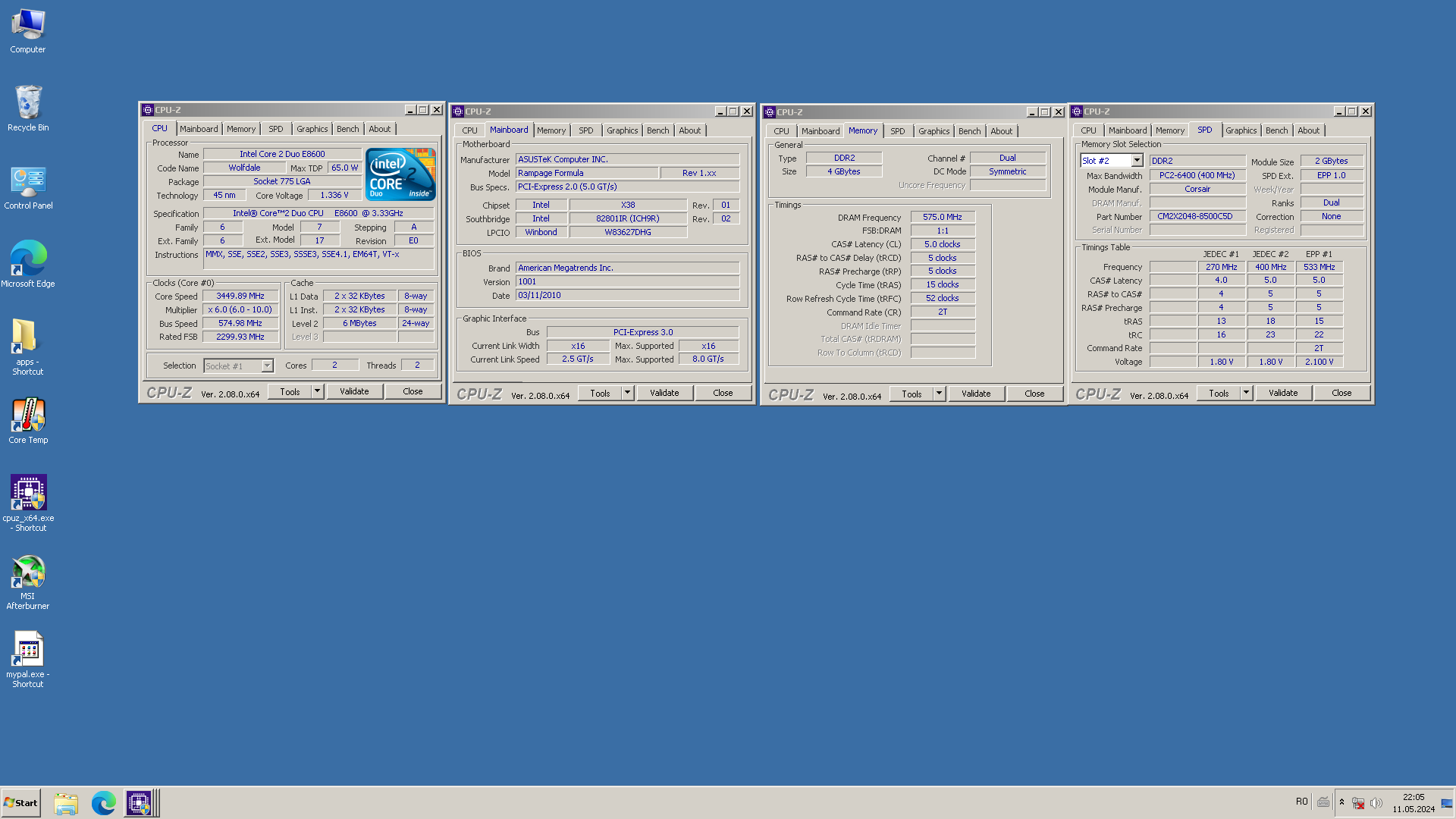
Task: Expand Tools arrow in SPD window
Action: pos(1247,393)
